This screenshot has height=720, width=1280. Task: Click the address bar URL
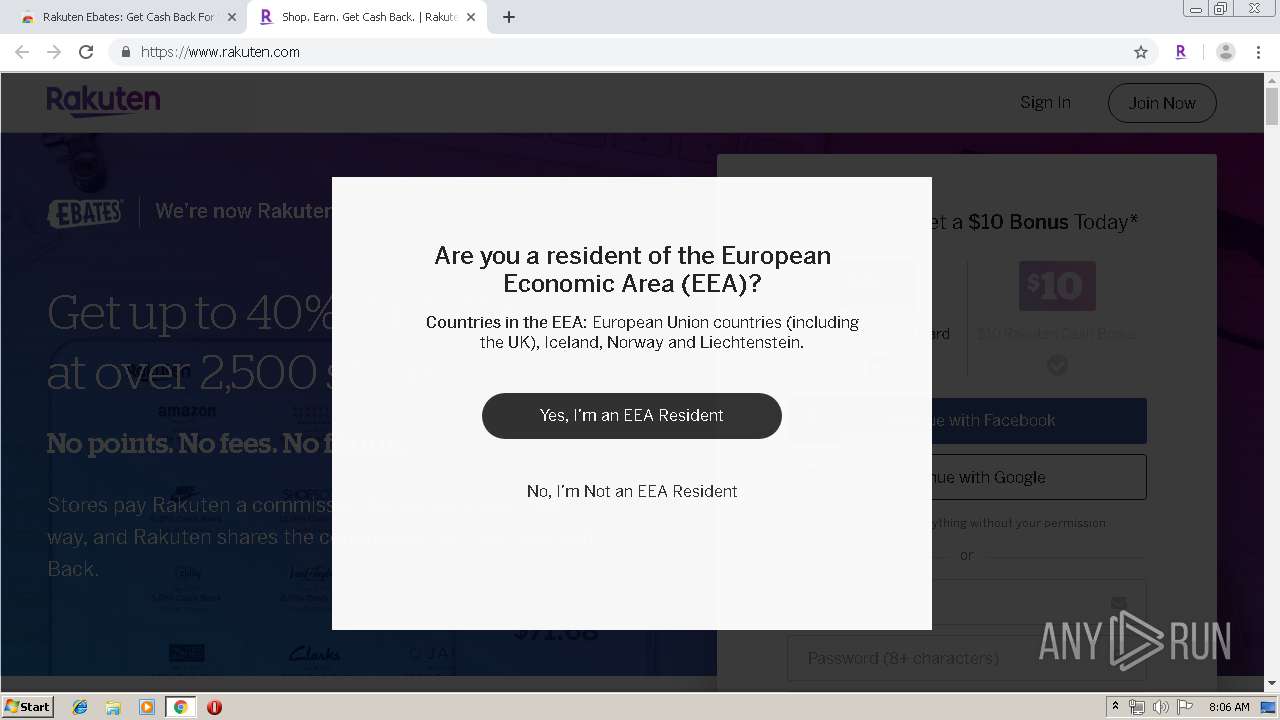220,52
